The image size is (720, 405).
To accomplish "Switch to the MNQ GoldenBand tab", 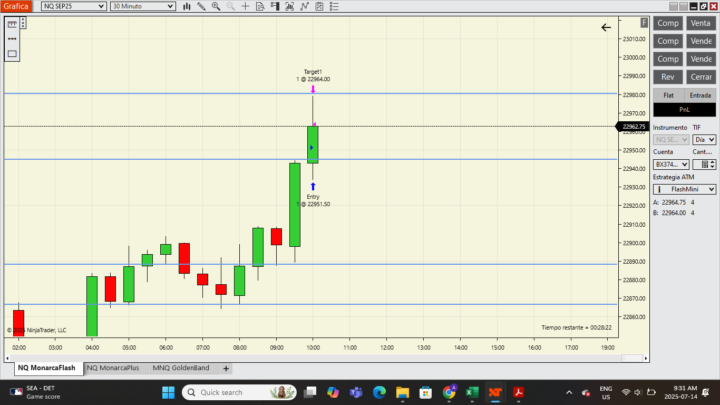I will pos(181,368).
